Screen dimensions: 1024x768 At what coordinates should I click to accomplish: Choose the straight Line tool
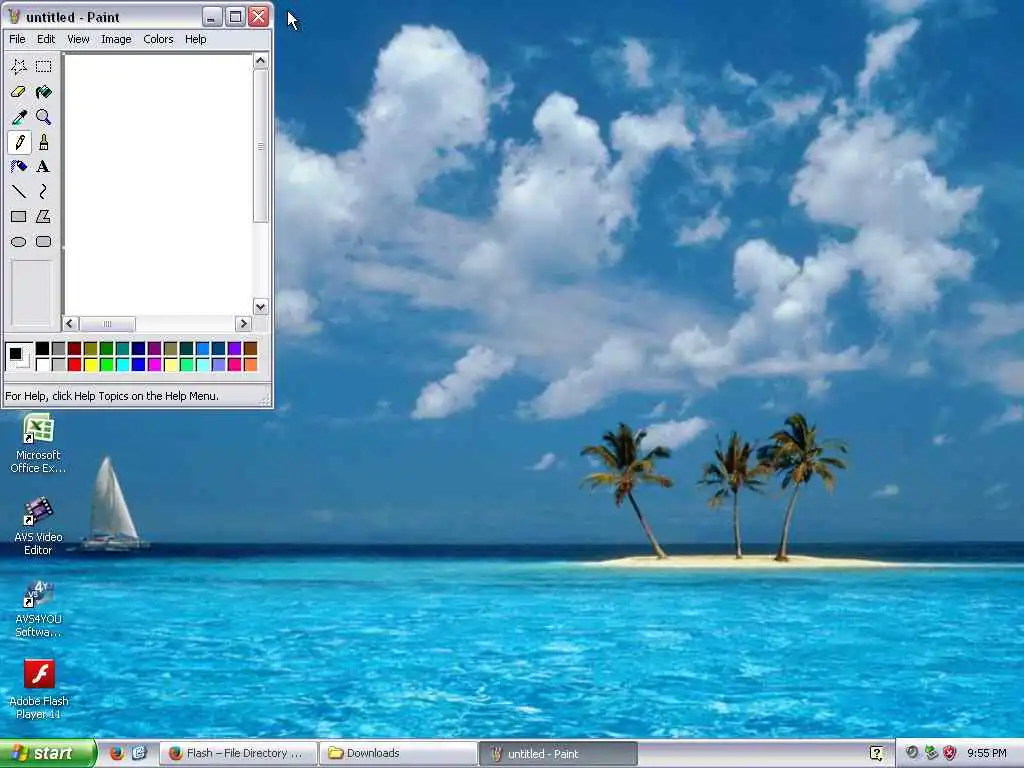18,191
